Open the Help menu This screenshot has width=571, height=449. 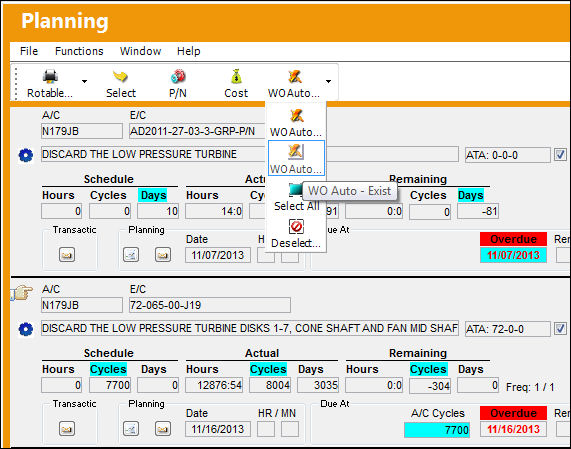tap(188, 51)
